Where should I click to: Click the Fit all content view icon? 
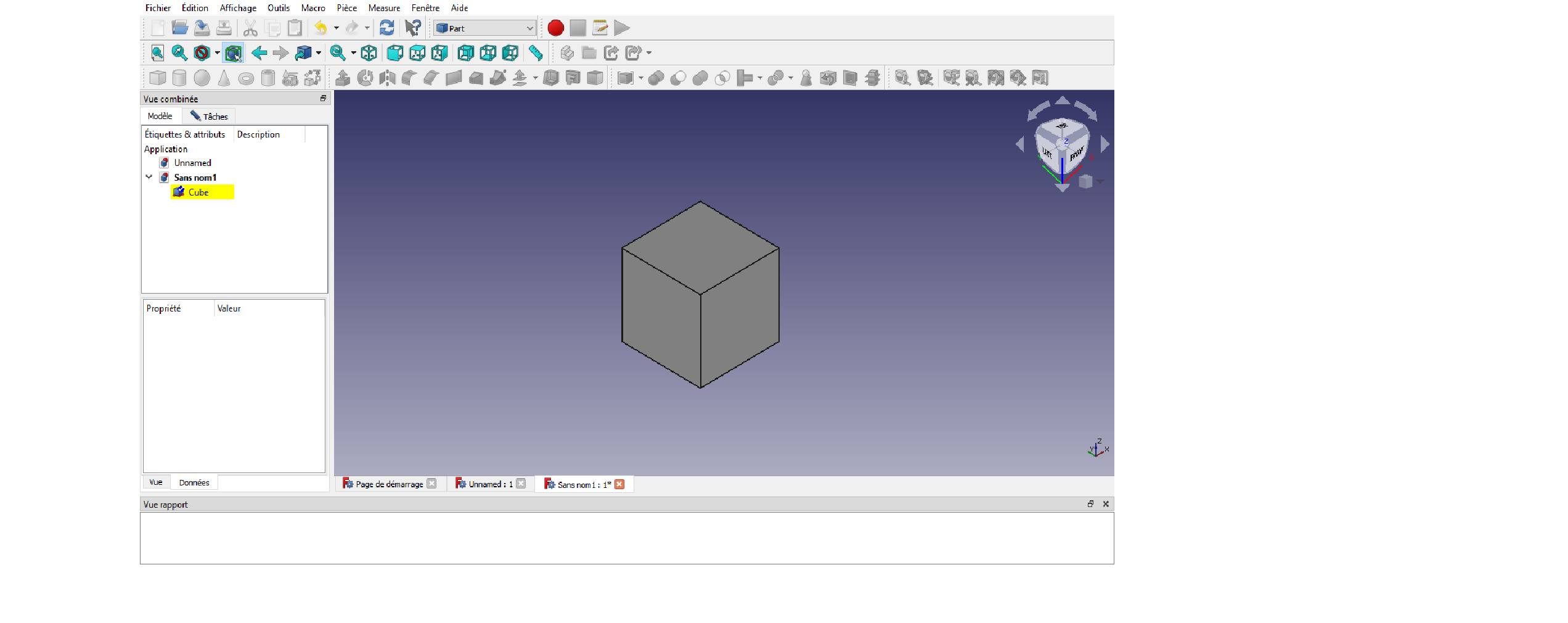pyautogui.click(x=157, y=53)
